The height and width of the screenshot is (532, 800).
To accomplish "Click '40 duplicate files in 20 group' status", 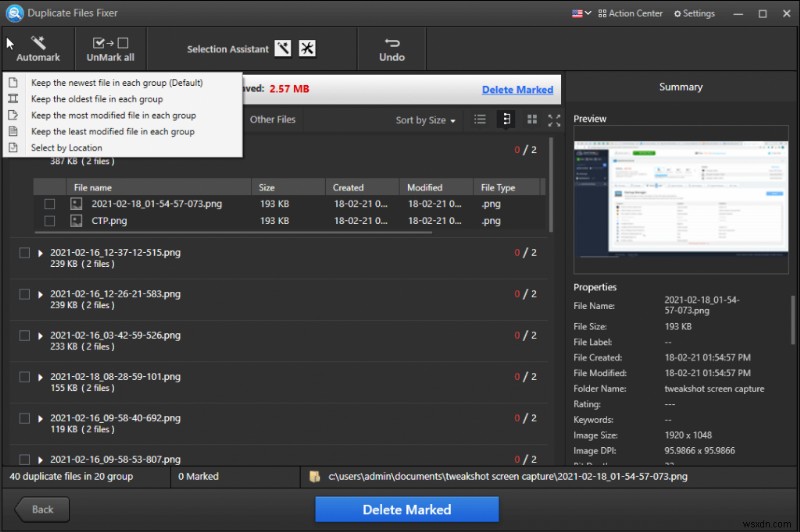I will click(71, 476).
